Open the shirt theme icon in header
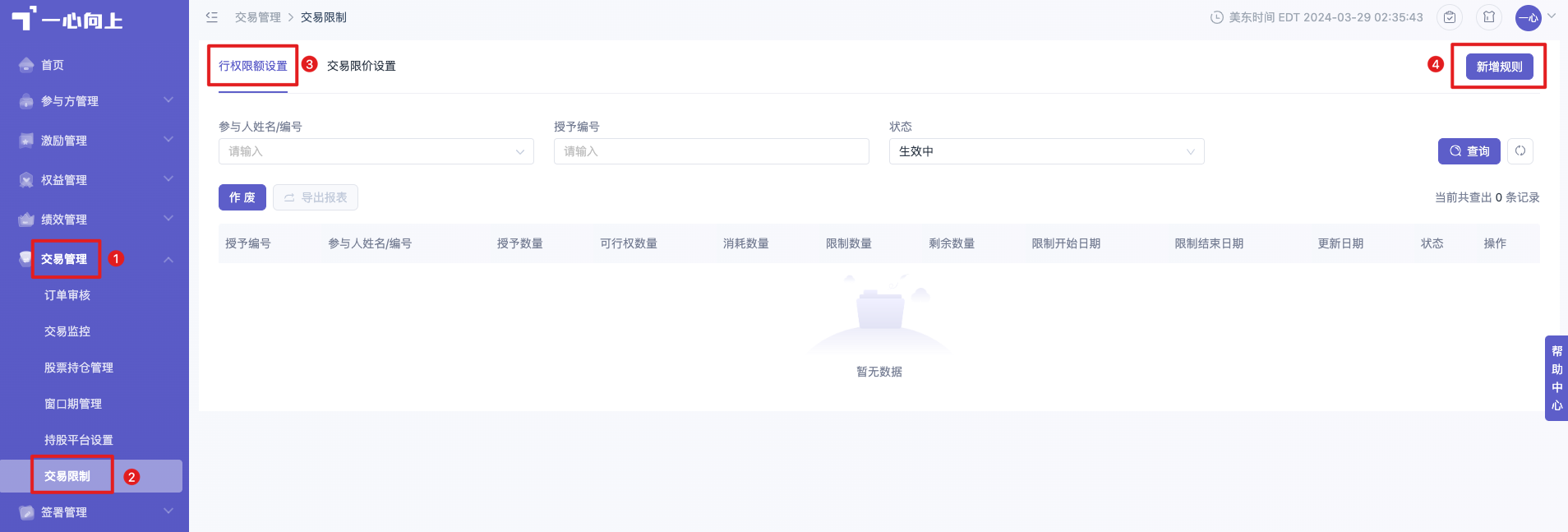This screenshot has height=532, width=1568. click(x=1489, y=17)
